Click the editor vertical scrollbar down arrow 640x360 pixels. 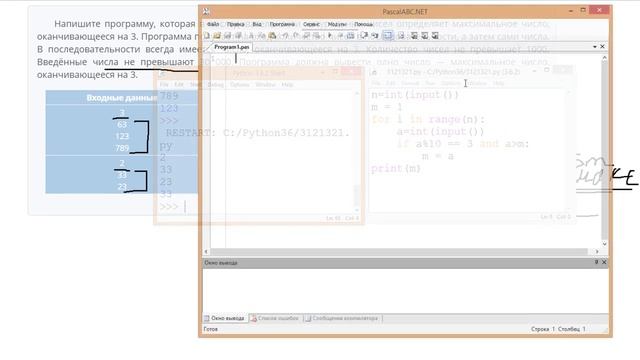click(604, 244)
